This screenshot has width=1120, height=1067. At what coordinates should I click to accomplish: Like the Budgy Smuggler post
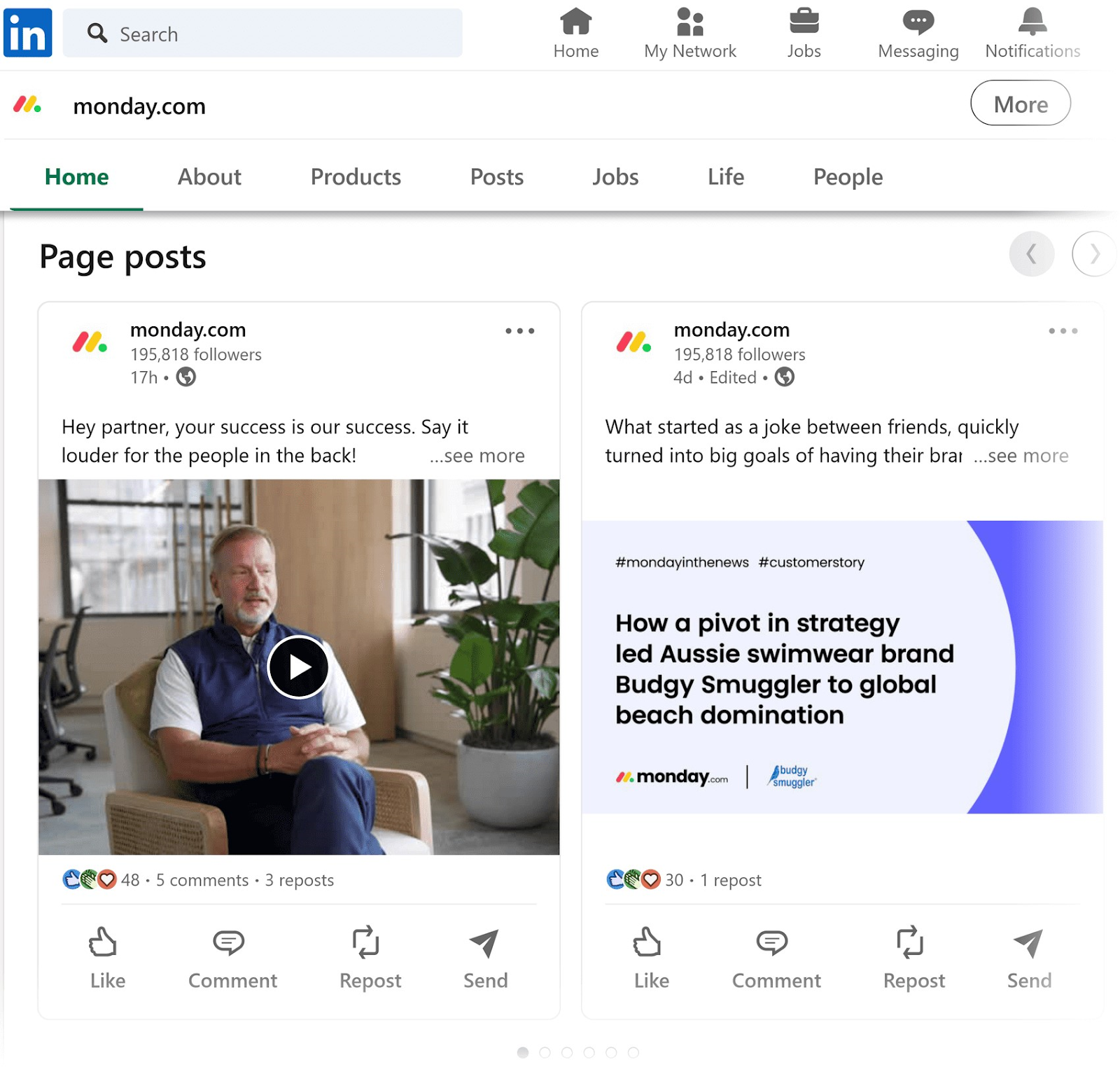click(x=651, y=958)
